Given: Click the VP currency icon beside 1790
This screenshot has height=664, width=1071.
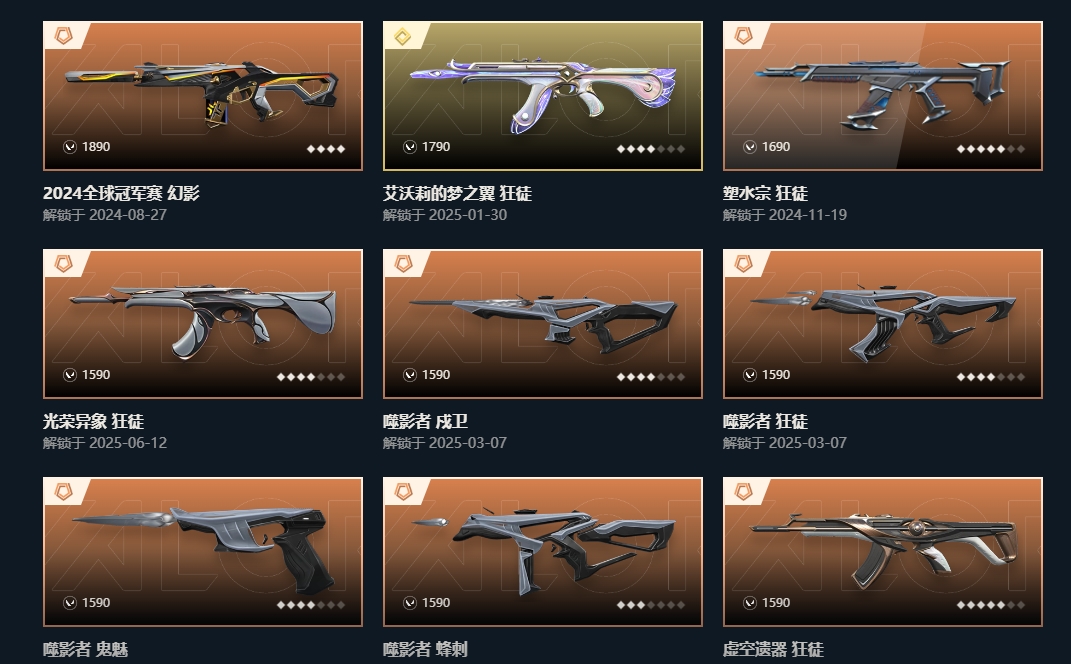Looking at the screenshot, I should [410, 147].
